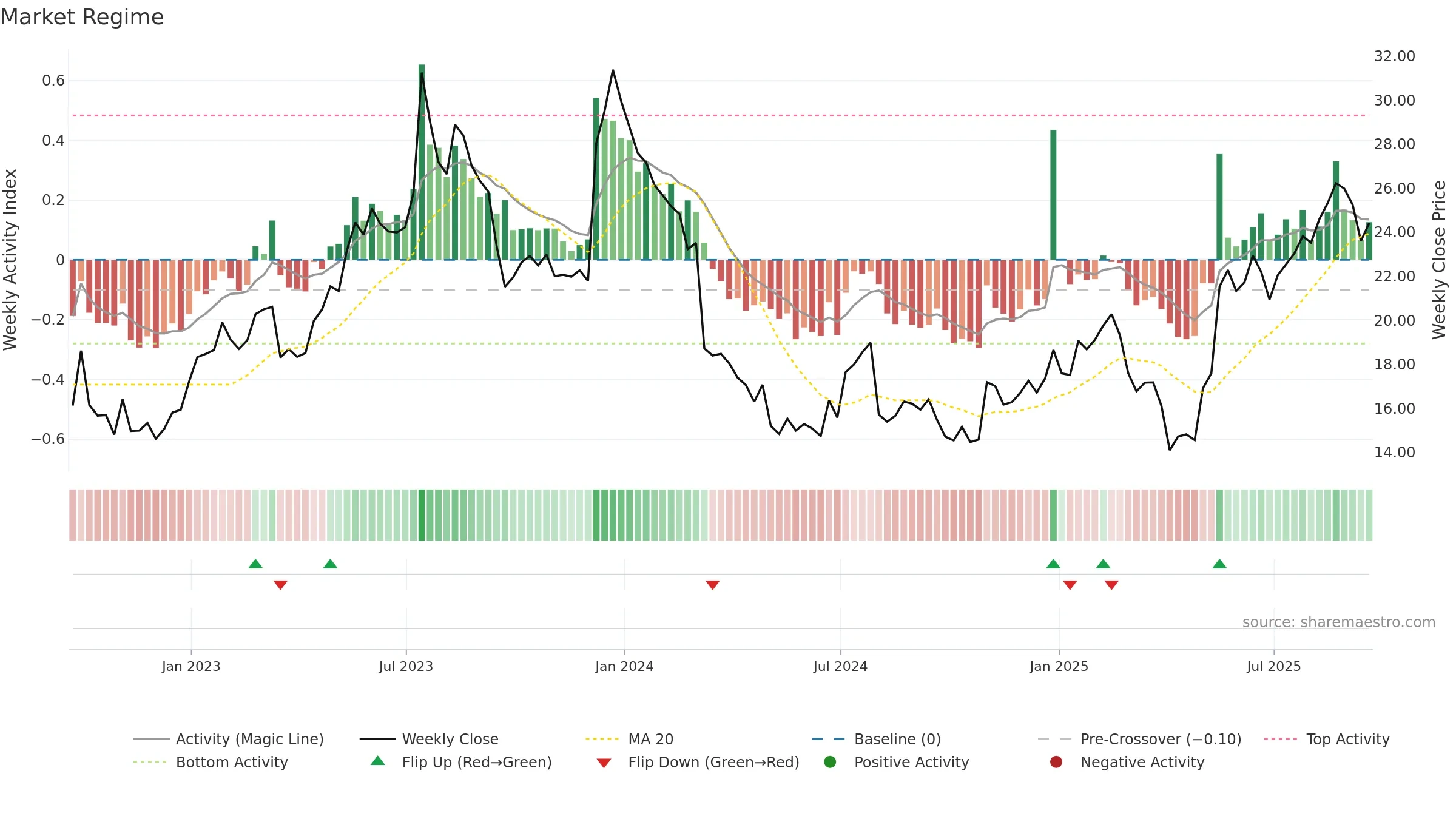
Task: Click the flip-down marker between Jan and Jul 2023
Action: (280, 585)
